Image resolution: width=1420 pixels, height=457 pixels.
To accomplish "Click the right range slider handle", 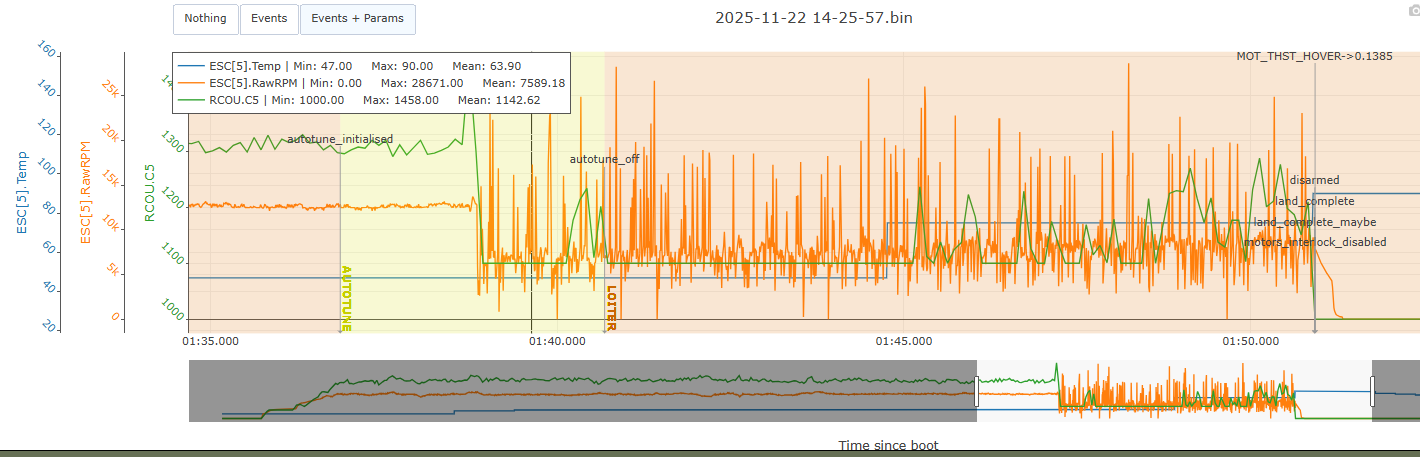I will click(x=1372, y=391).
